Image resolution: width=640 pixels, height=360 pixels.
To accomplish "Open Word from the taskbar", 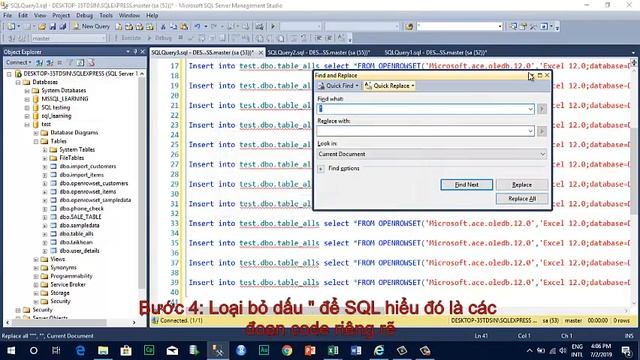I will point(356,351).
